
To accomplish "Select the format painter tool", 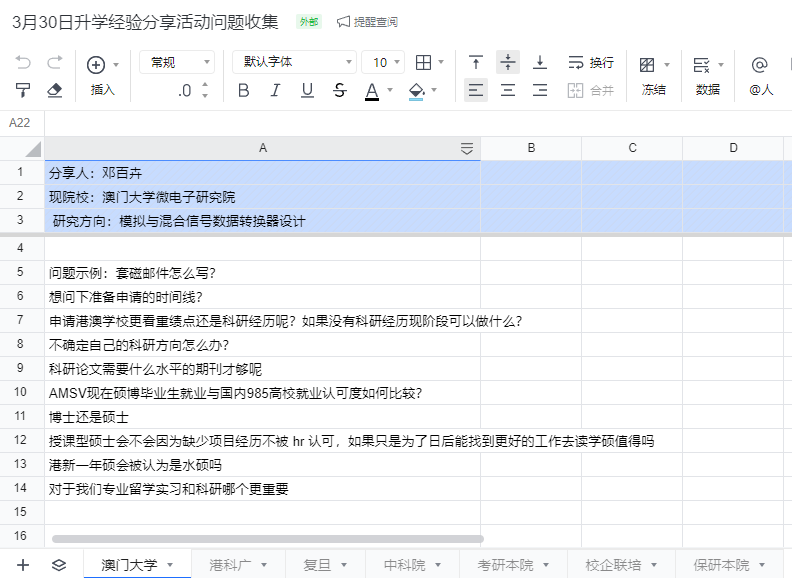I will pos(23,90).
